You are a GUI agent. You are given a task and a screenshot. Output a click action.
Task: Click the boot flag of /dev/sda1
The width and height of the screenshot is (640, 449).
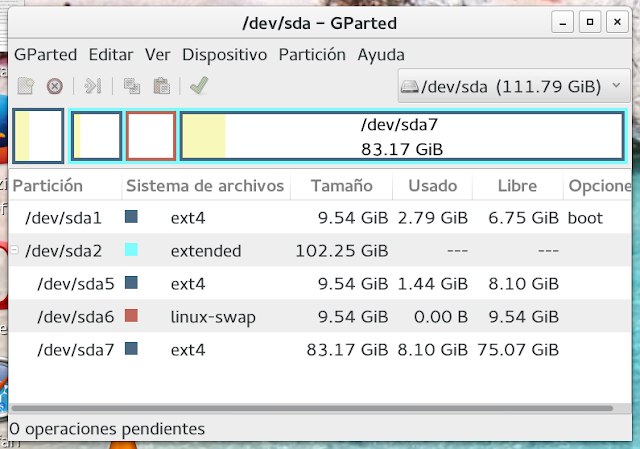[x=585, y=218]
